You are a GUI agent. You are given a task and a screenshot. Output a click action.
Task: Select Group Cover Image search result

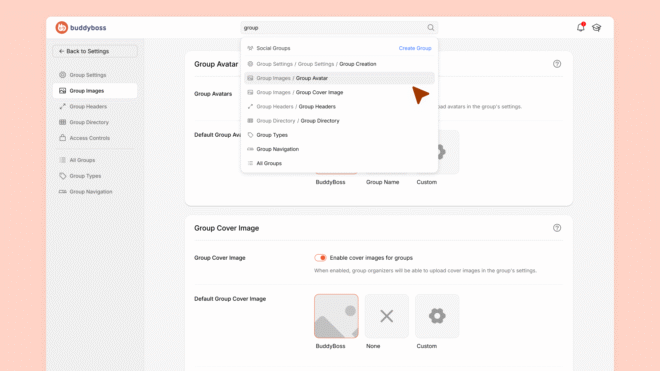pos(339,92)
